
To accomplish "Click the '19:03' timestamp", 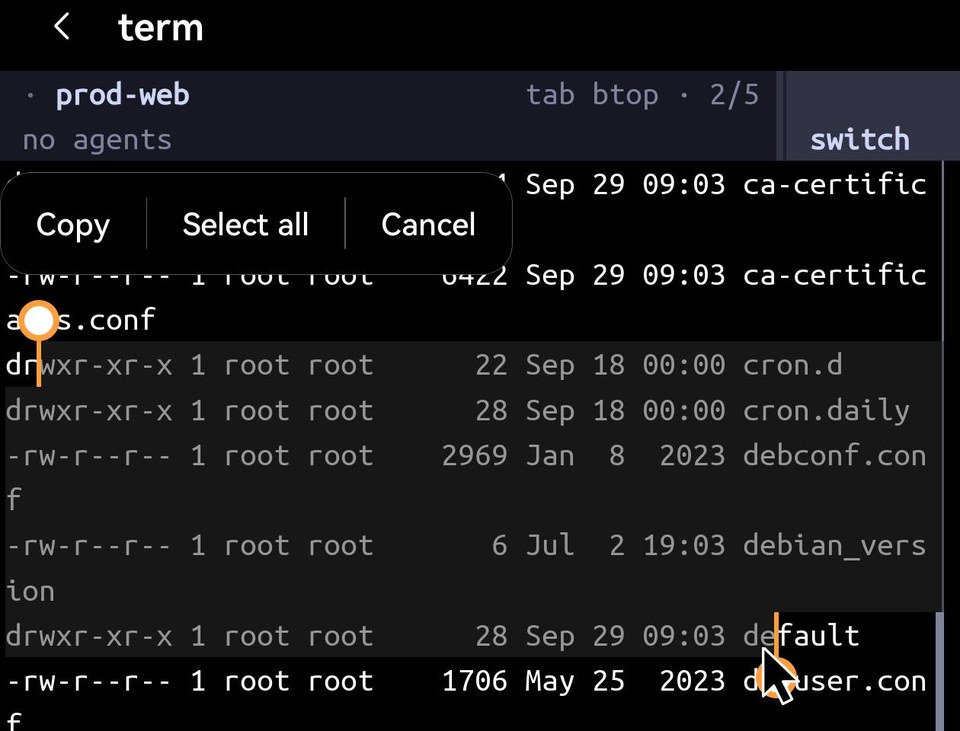I will click(x=684, y=545).
